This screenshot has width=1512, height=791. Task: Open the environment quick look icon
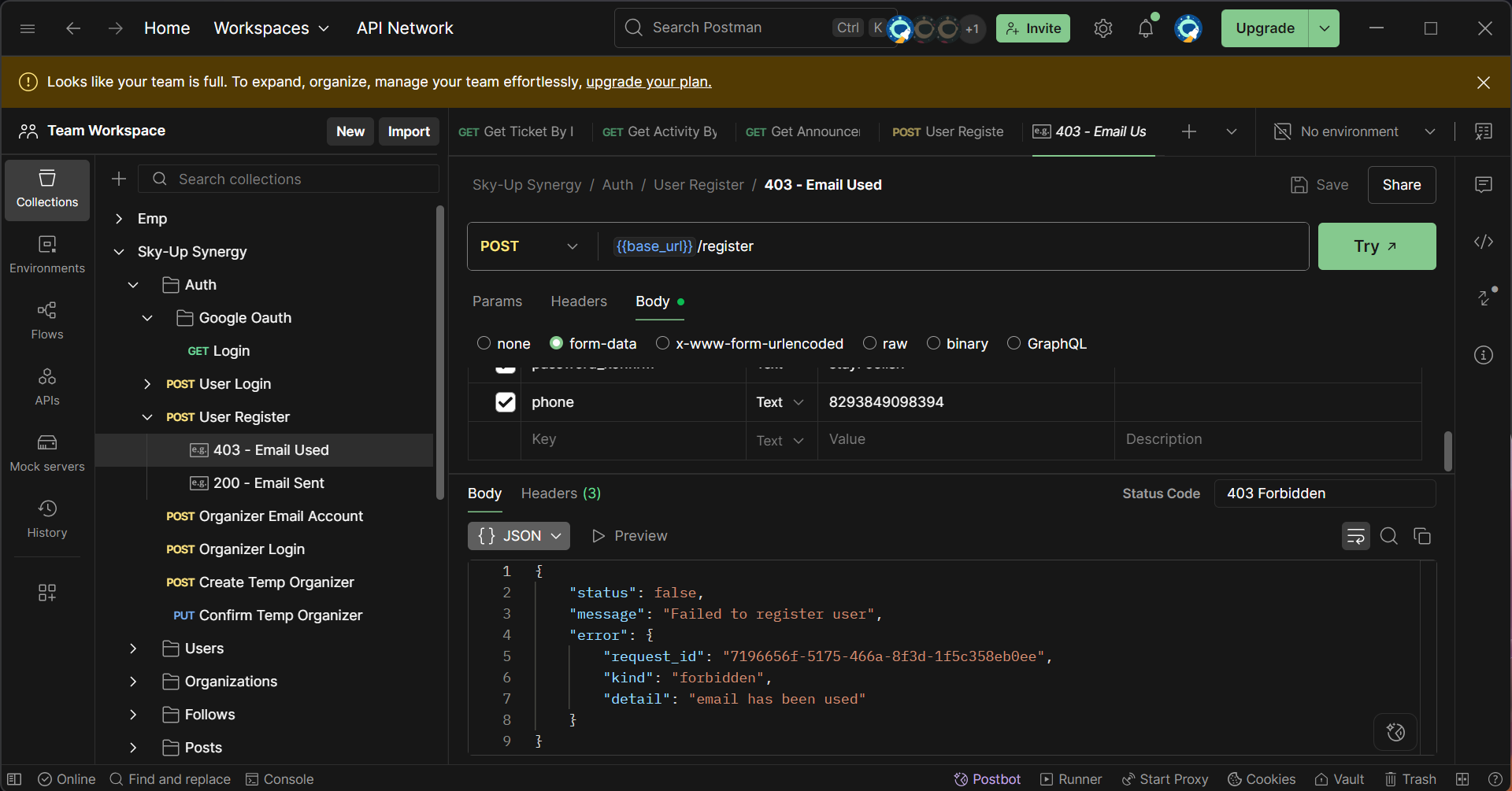[1484, 131]
